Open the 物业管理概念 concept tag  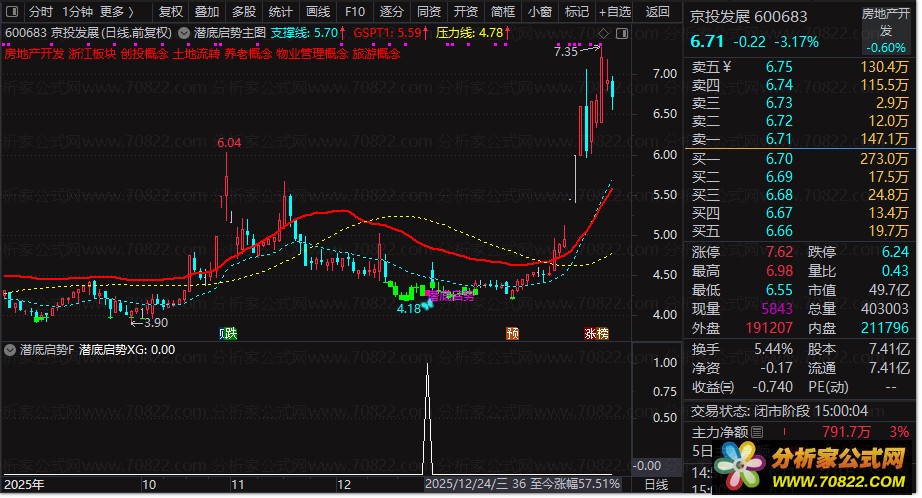coord(312,54)
